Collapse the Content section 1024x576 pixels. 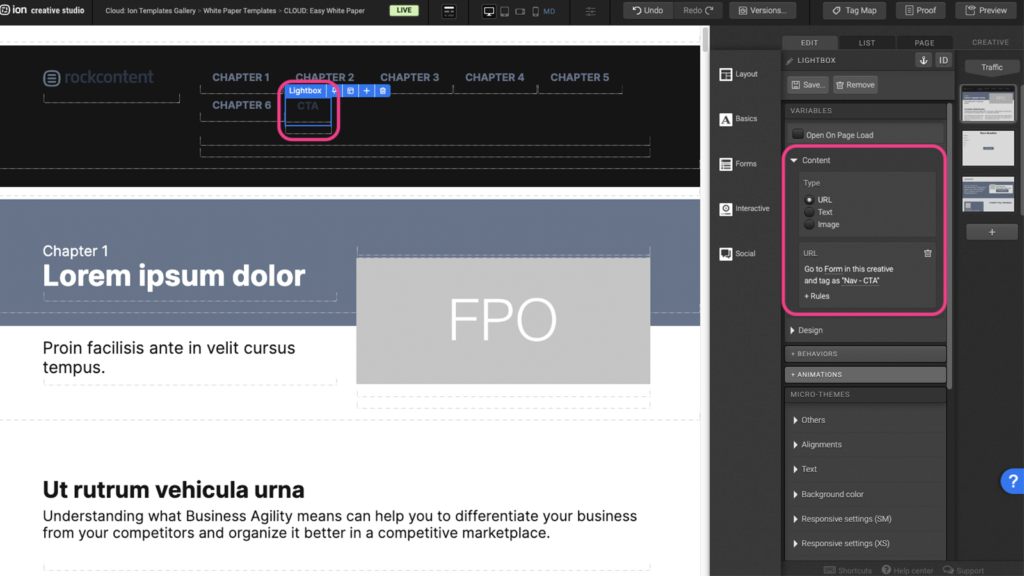794,161
